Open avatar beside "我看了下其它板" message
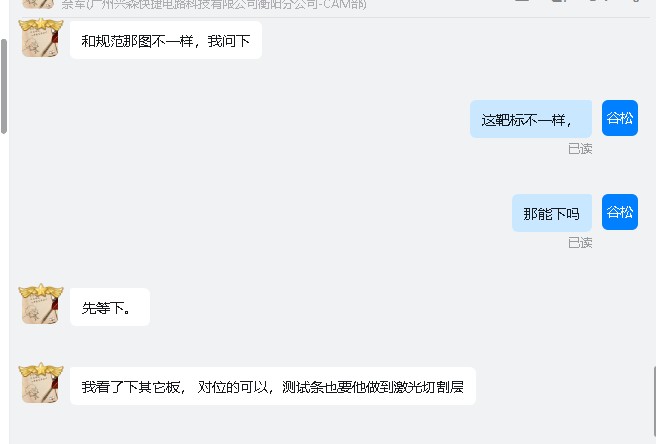The width and height of the screenshot is (656, 444). (x=41, y=383)
